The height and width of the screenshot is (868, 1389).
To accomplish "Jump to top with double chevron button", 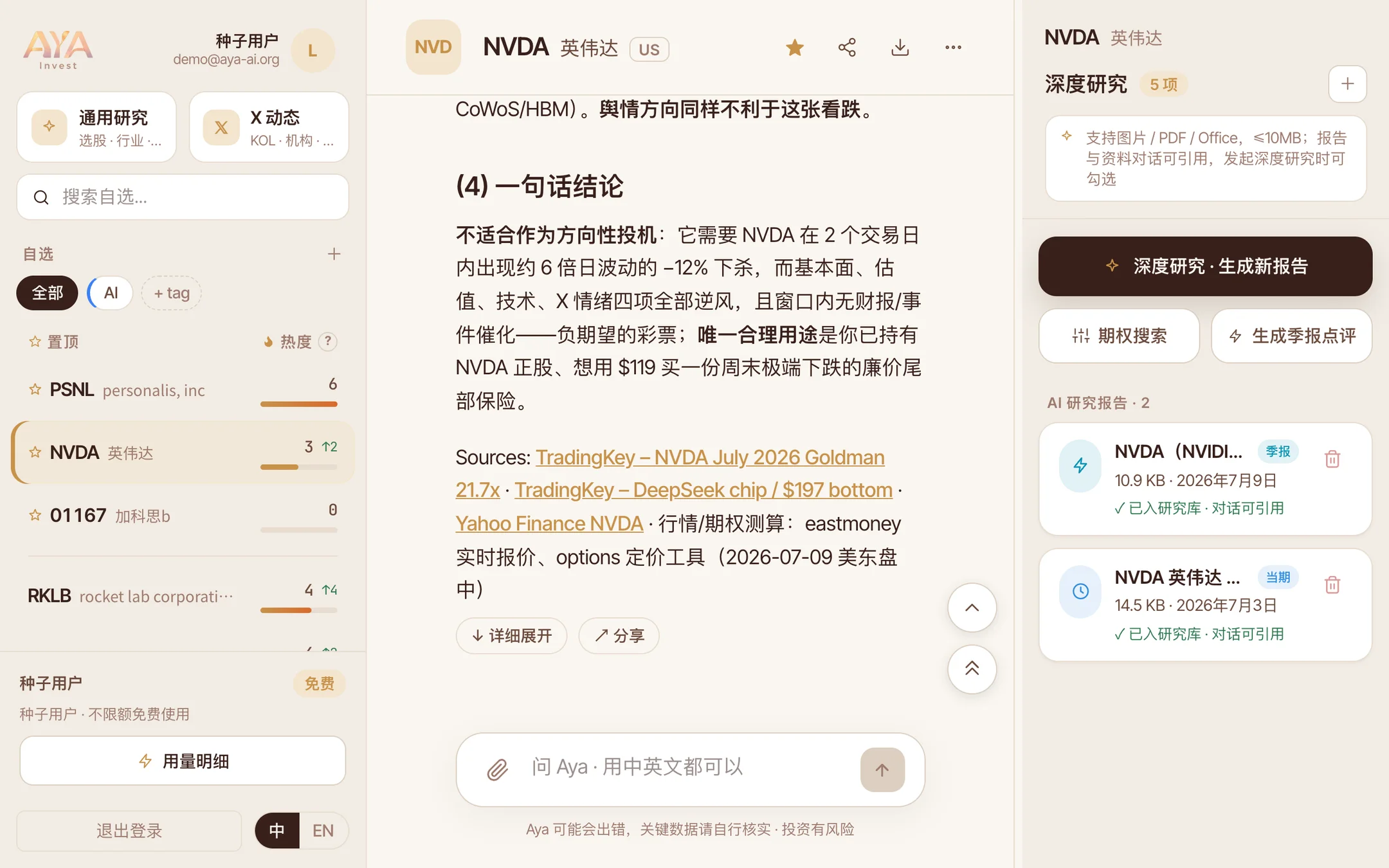I will (972, 669).
